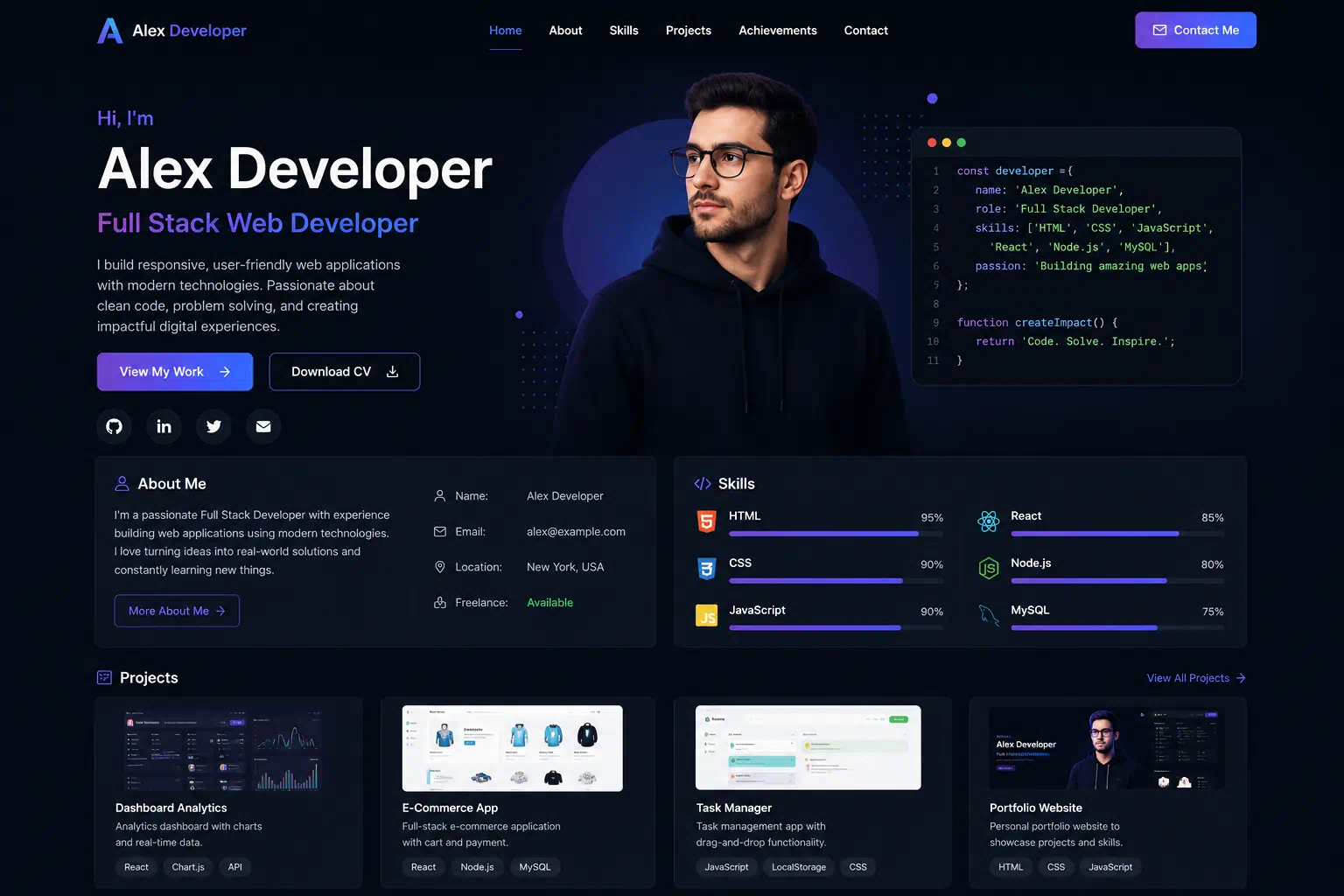This screenshot has width=1344, height=896.
Task: Open the Twitter profile icon
Action: coord(213,426)
